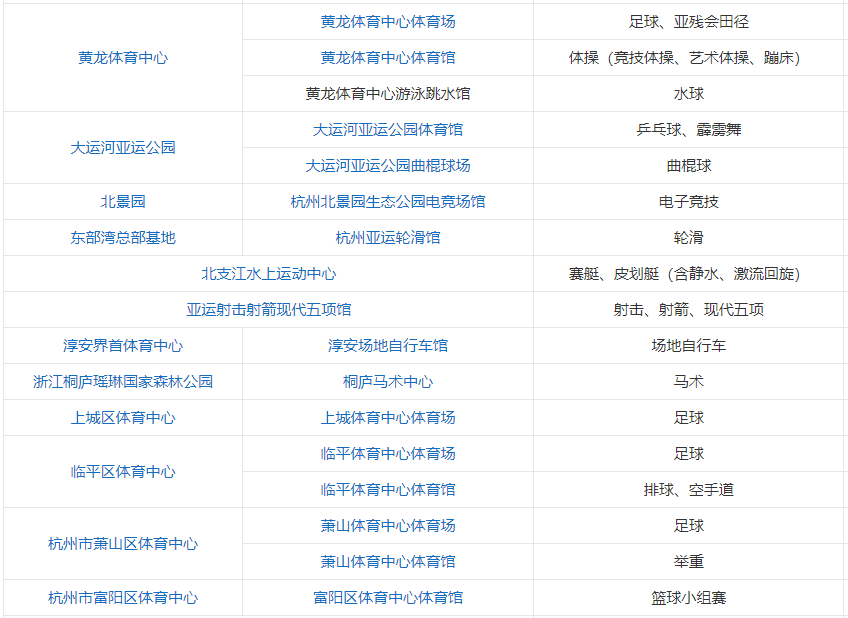Open the 杭州亚运轮滑馆 link
Viewport: 848px width, 618px height.
click(x=388, y=238)
